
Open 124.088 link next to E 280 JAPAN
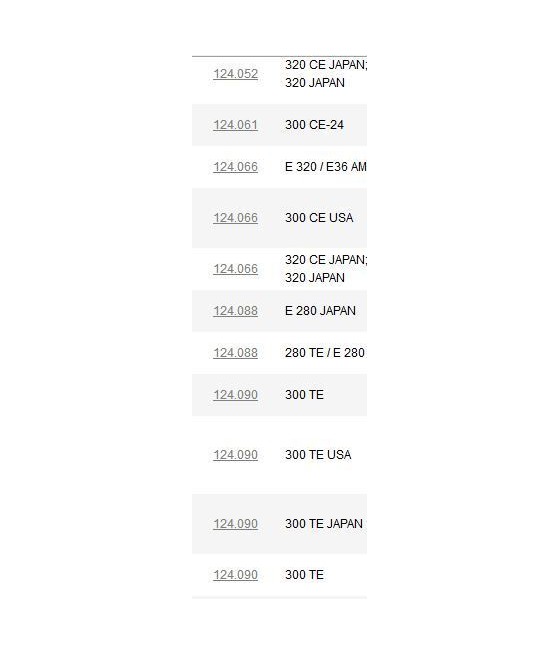(x=236, y=311)
